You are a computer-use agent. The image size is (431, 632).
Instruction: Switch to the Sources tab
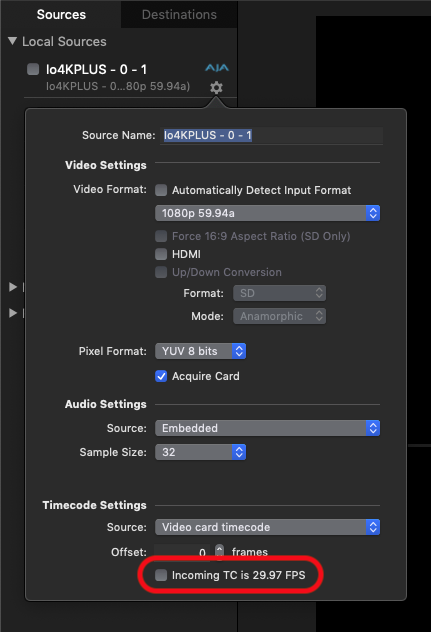(61, 15)
